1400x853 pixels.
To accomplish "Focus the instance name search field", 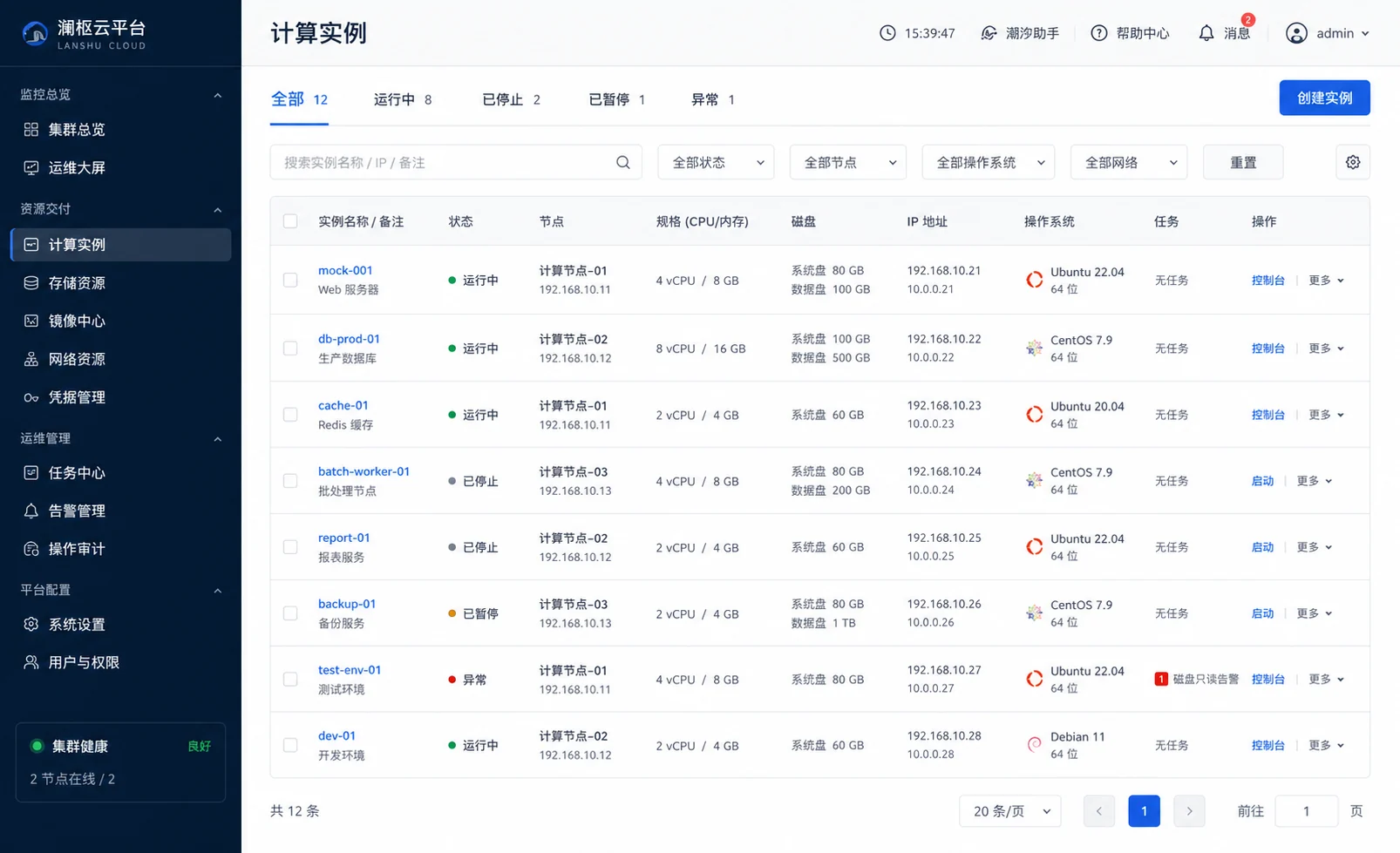I will tap(456, 162).
